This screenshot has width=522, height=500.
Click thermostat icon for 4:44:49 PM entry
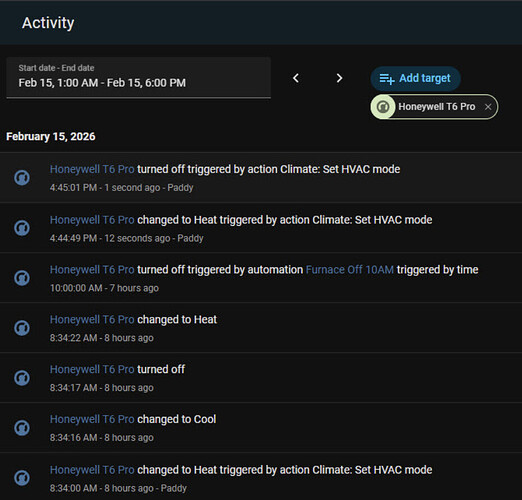click(22, 228)
